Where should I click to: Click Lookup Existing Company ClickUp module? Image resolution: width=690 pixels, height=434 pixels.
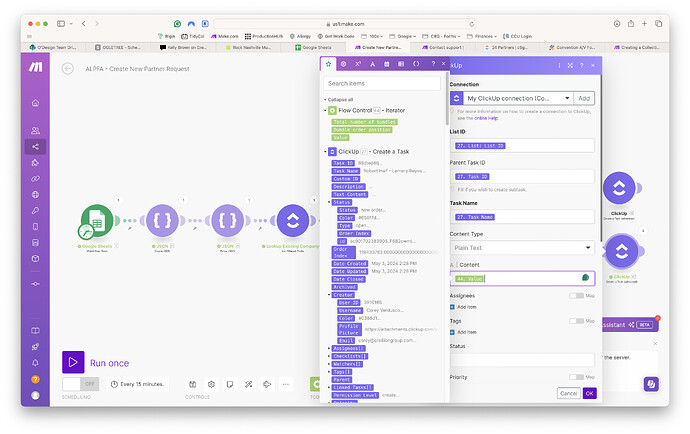click(x=293, y=220)
